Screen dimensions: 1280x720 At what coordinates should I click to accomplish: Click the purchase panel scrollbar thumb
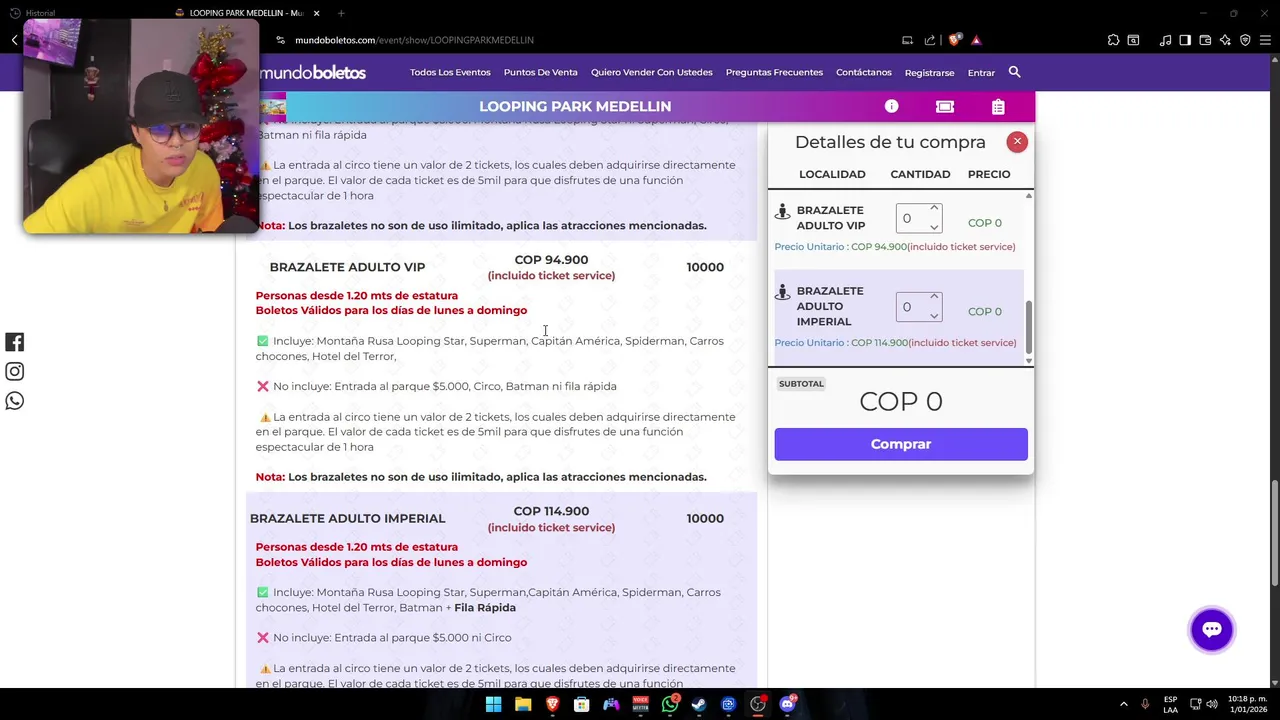[1028, 326]
